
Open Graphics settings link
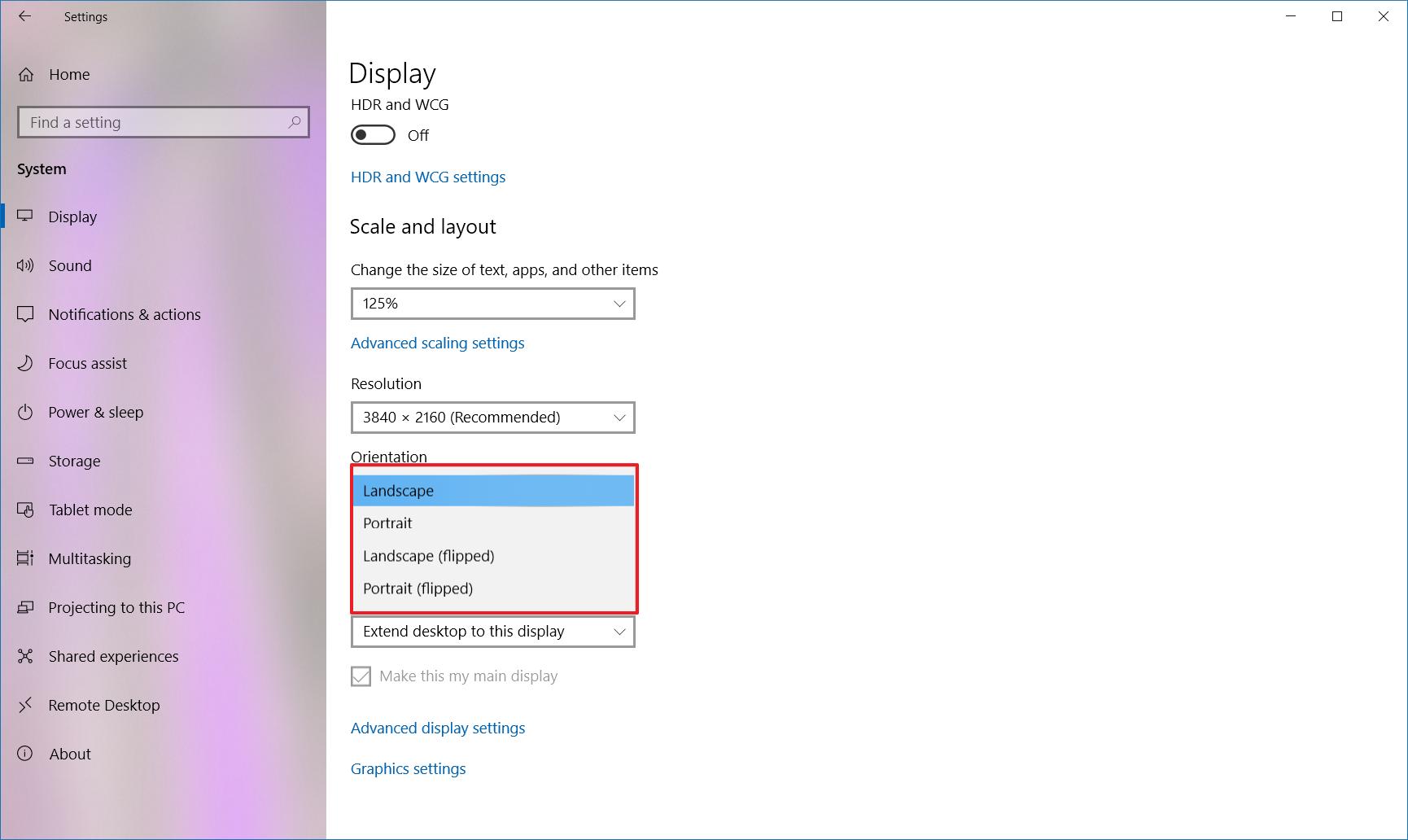point(409,769)
